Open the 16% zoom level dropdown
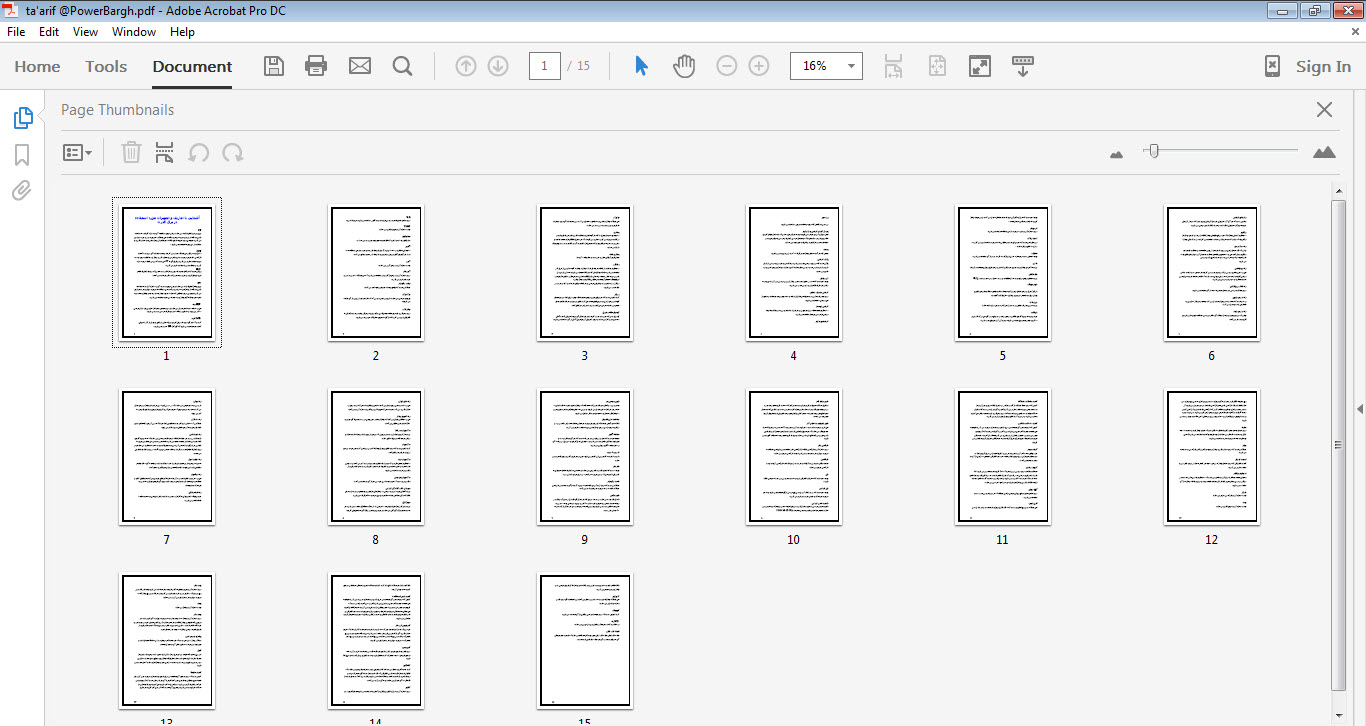 pyautogui.click(x=852, y=66)
